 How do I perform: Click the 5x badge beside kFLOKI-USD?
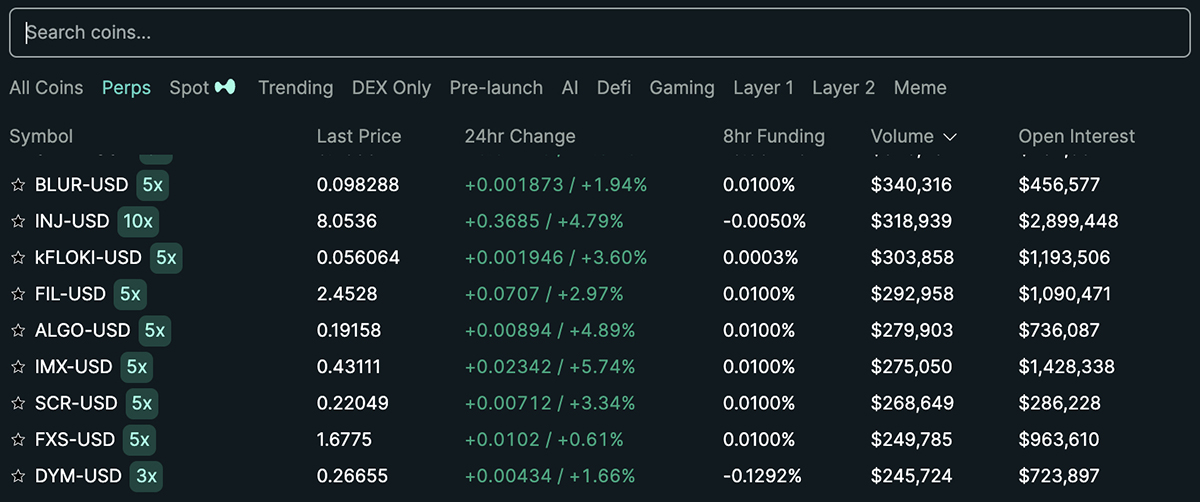pos(165,258)
